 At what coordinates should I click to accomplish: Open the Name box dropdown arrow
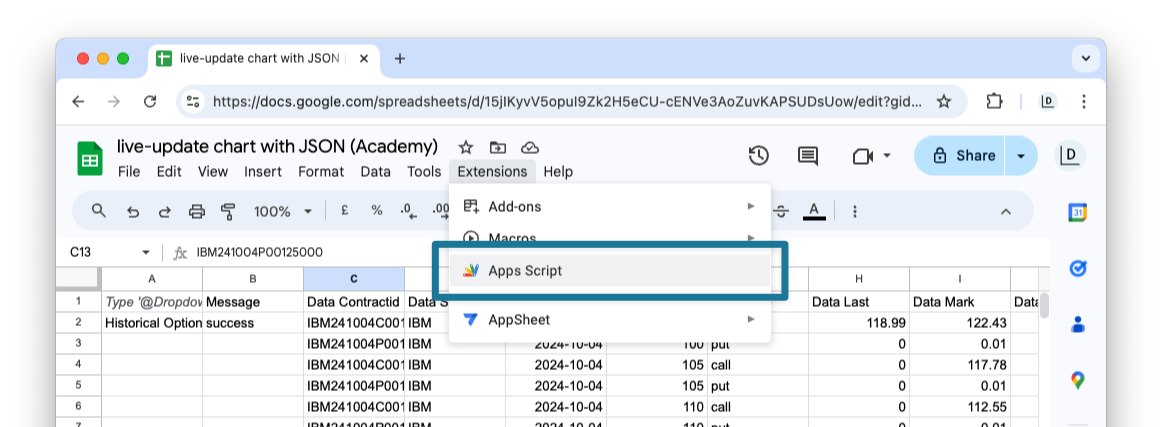coord(146,253)
